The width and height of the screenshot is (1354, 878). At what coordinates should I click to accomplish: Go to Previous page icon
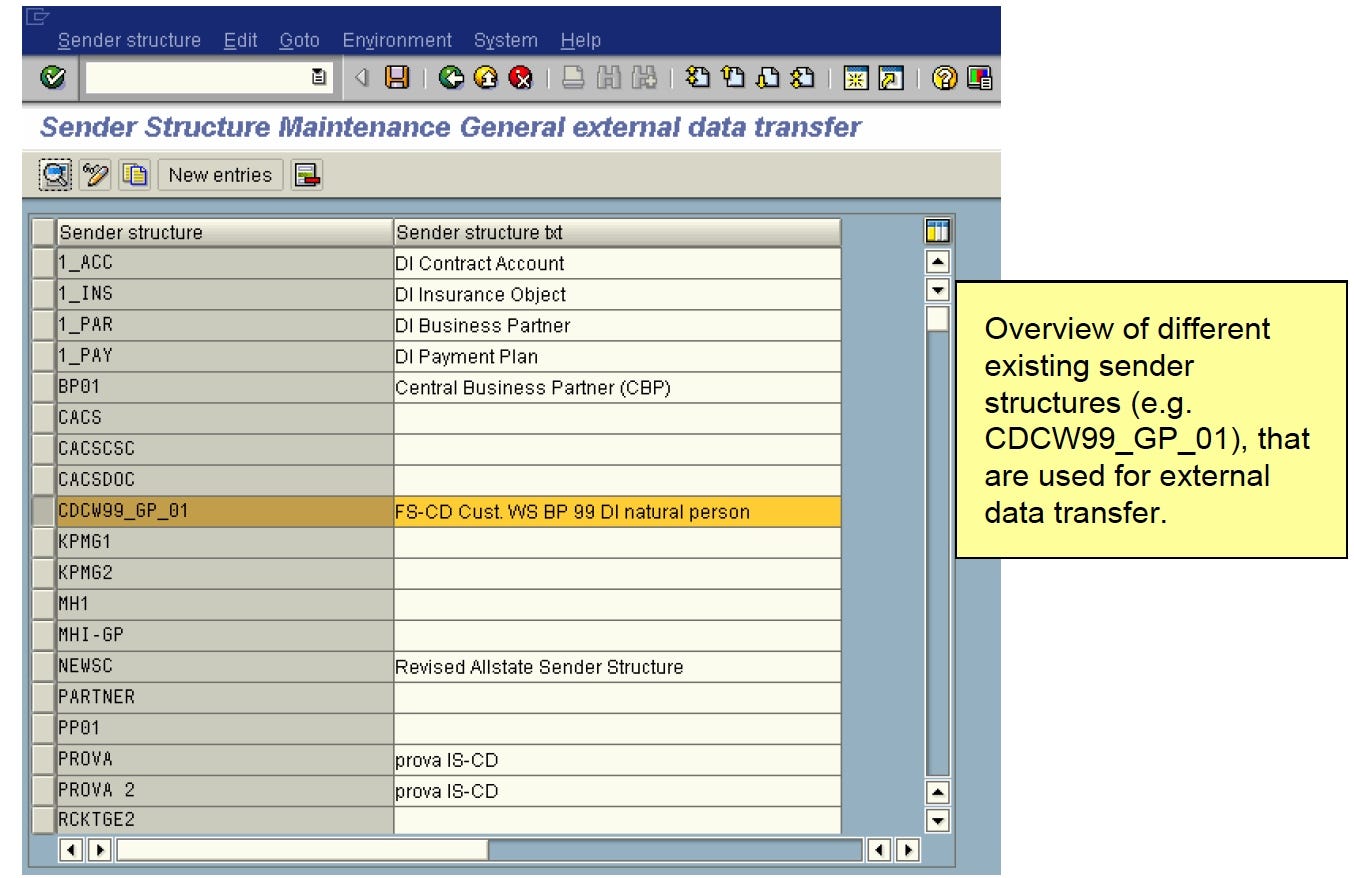tap(732, 78)
